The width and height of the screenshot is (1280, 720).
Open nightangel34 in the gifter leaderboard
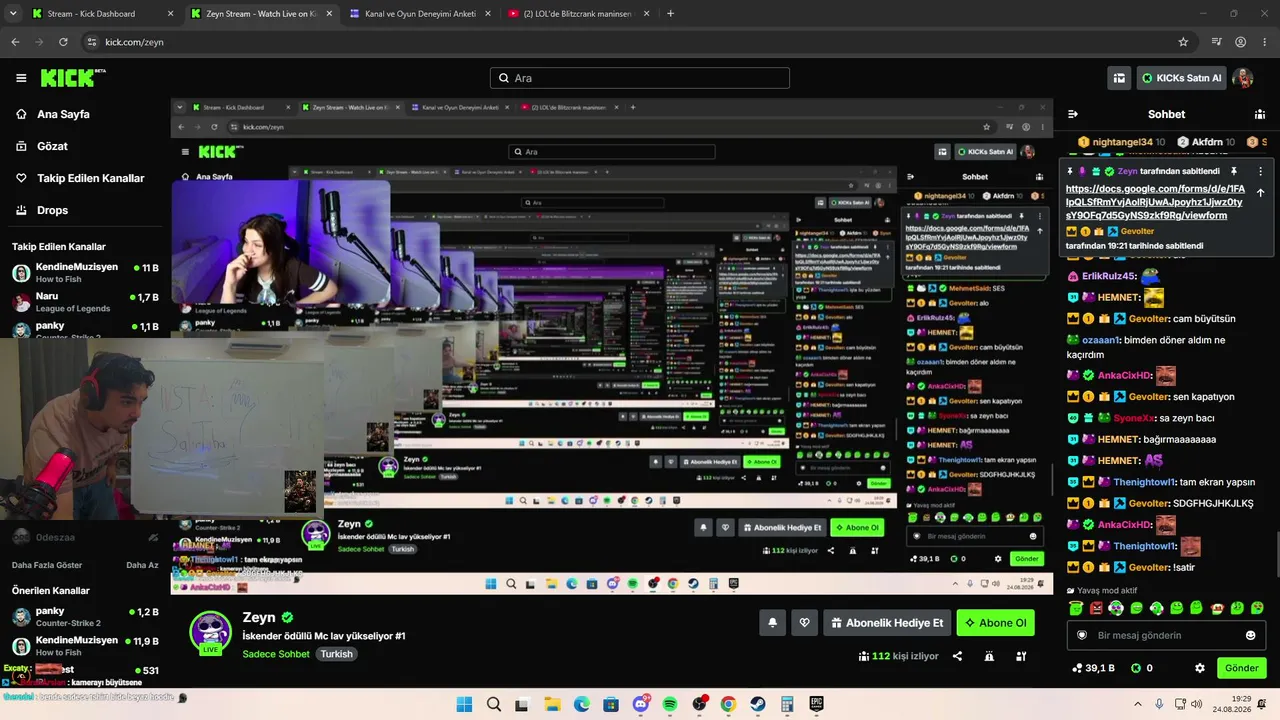(x=1120, y=142)
